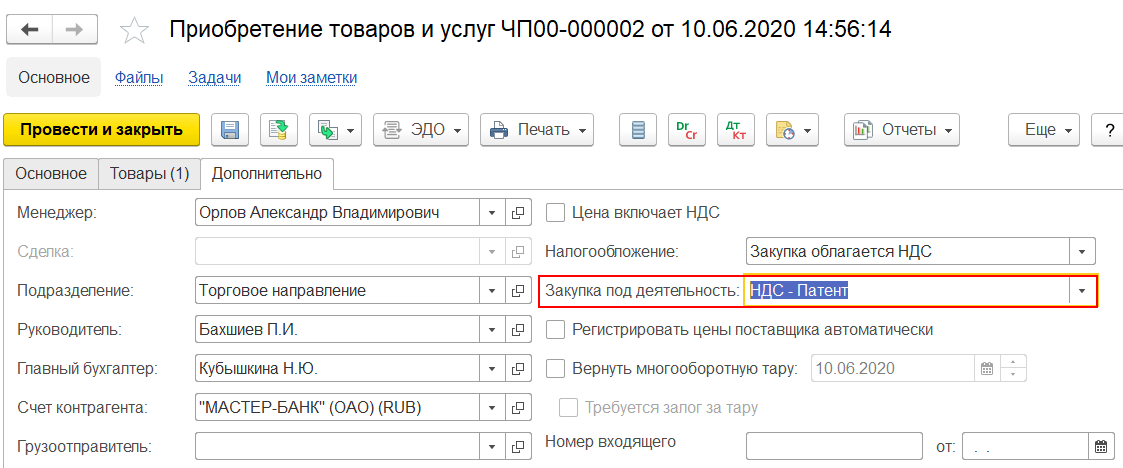This screenshot has height=468, width=1123.
Task: Click the Дт/Кт accounting entries icon
Action: [736, 130]
